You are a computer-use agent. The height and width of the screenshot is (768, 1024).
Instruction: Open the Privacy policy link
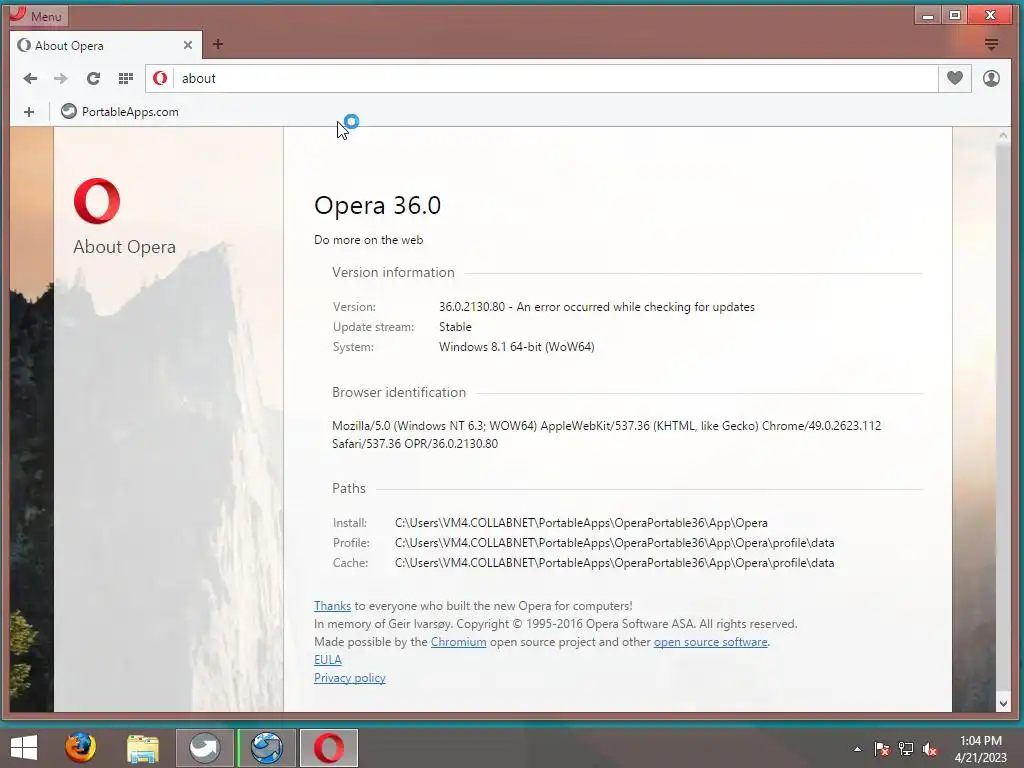click(x=350, y=678)
